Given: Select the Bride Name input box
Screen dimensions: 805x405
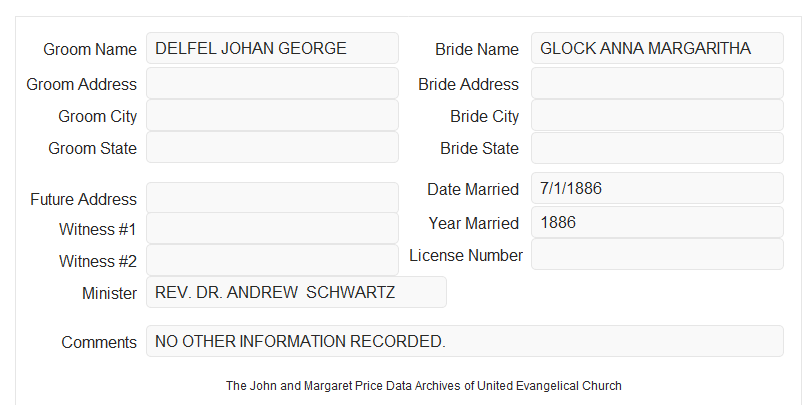Looking at the screenshot, I should [657, 48].
